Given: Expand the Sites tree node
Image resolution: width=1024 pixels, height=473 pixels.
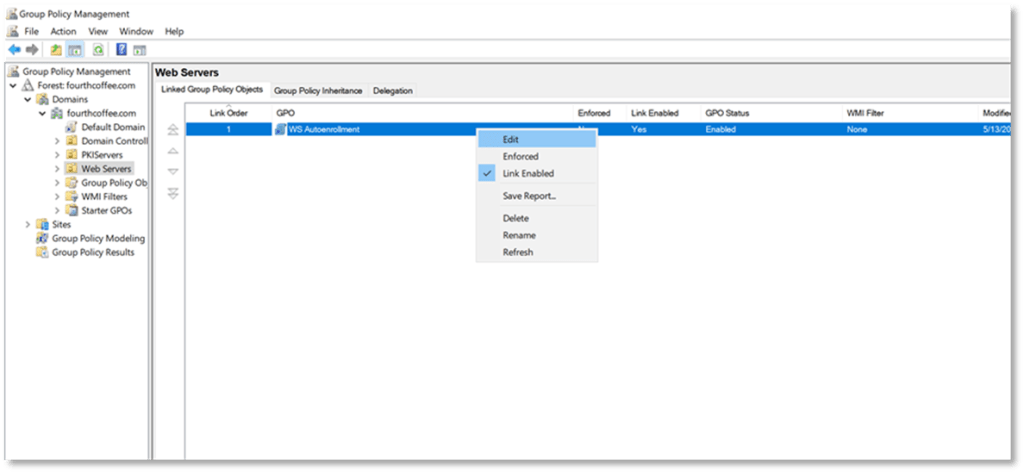Looking at the screenshot, I should tap(28, 225).
